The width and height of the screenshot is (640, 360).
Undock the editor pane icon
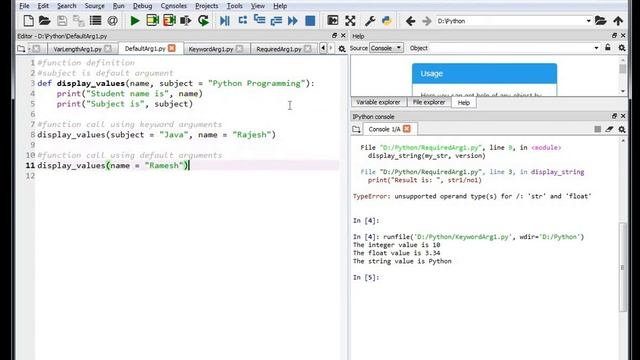[334, 36]
